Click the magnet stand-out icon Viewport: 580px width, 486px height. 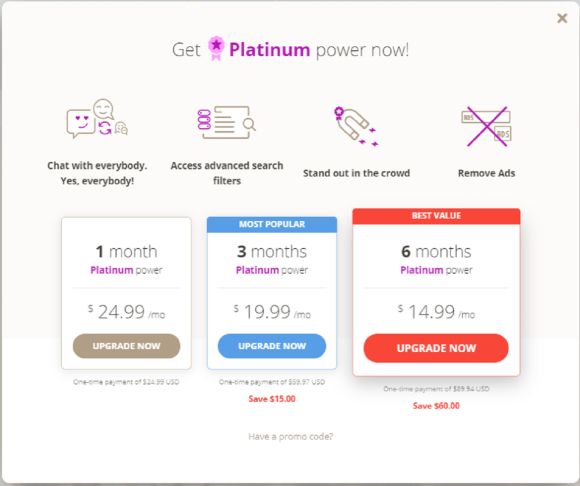tap(356, 126)
